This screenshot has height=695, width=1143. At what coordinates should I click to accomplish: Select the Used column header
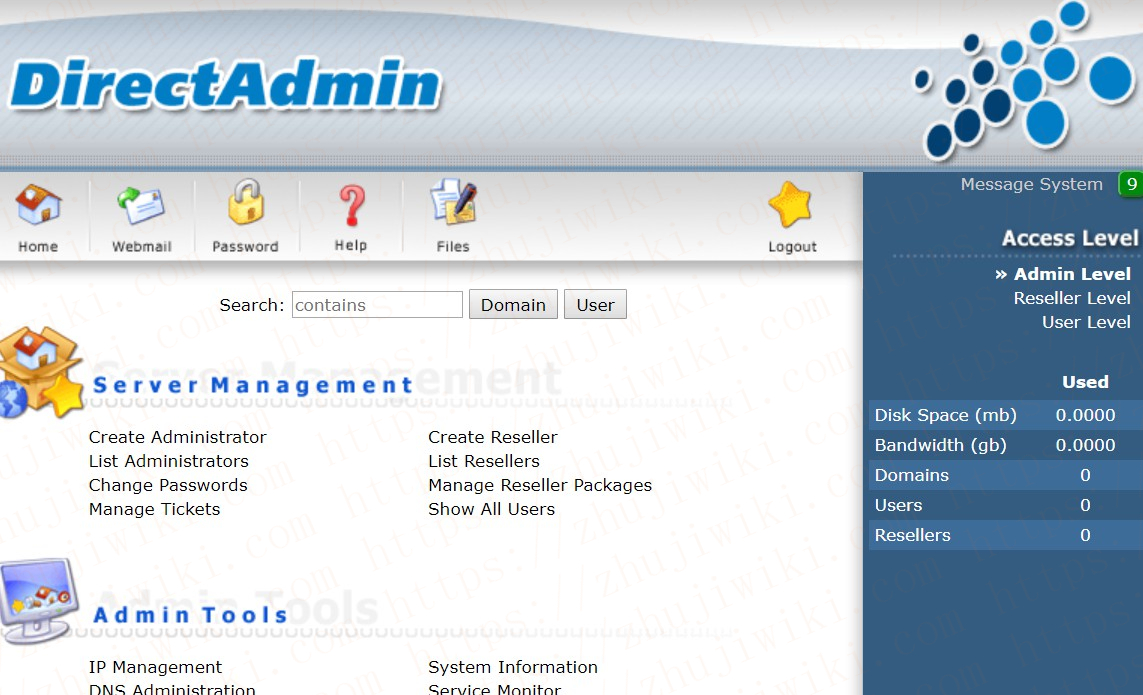tap(1085, 381)
